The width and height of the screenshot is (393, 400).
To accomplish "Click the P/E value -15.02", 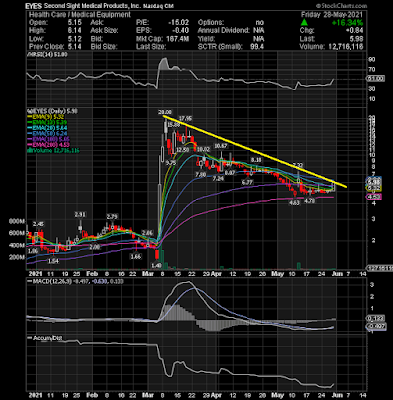I will (x=178, y=22).
